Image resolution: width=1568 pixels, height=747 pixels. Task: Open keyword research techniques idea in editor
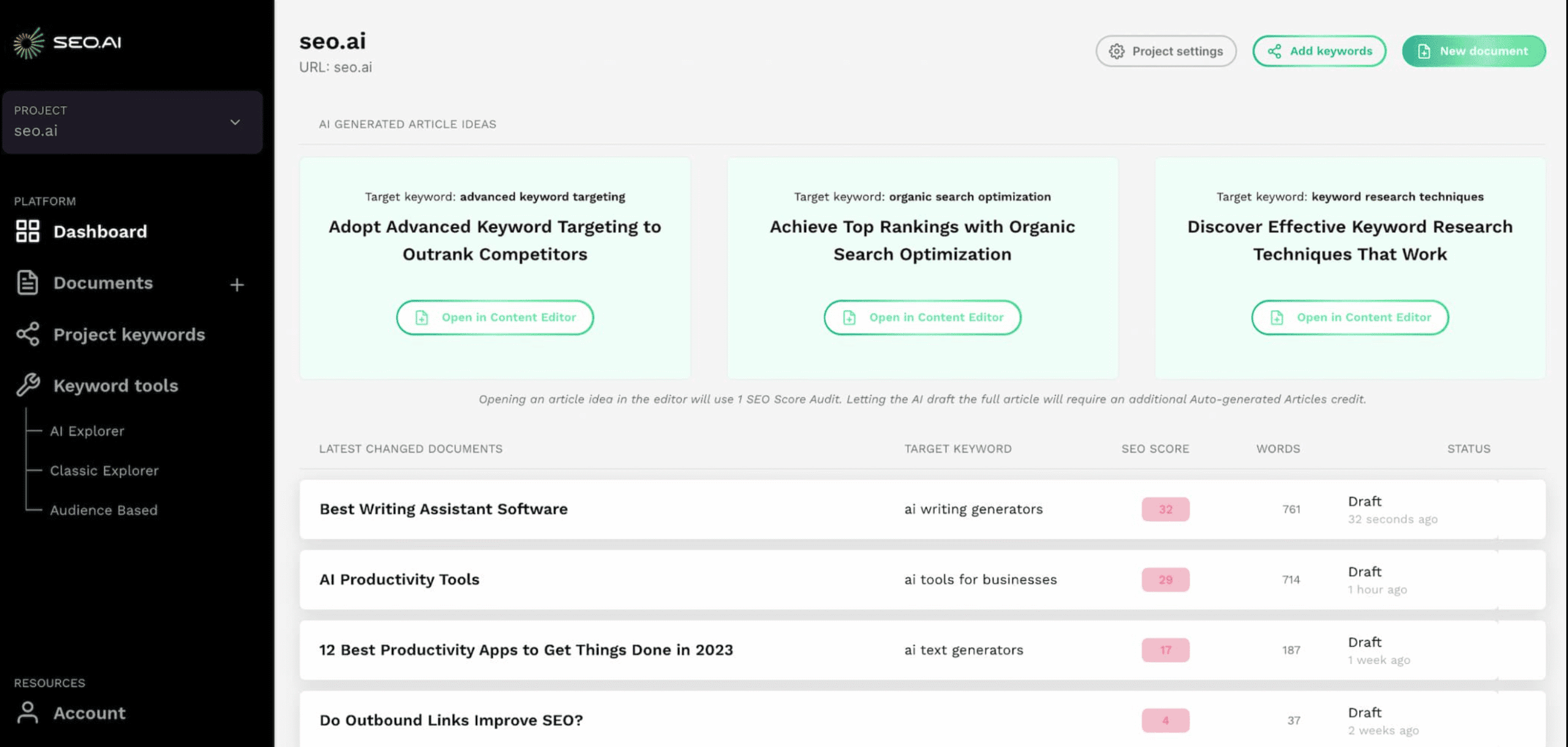[1350, 317]
